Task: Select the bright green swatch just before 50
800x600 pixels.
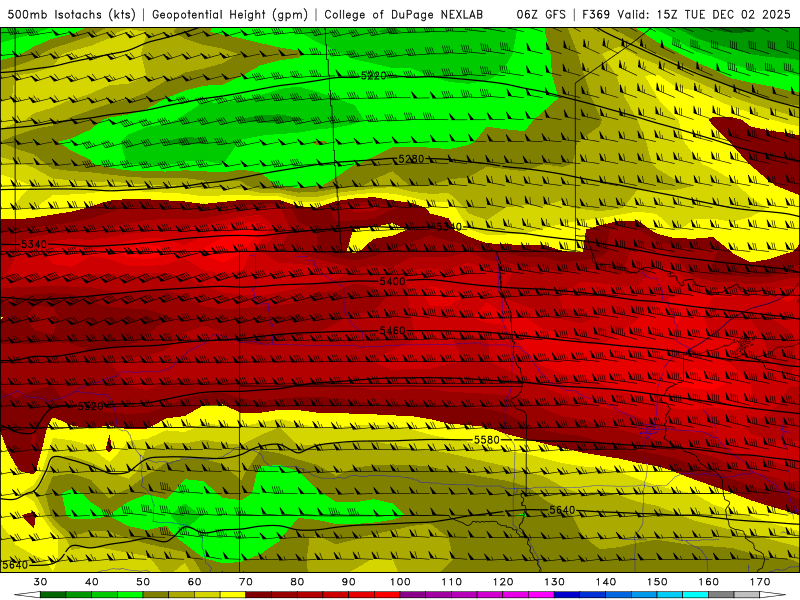Action: point(130,595)
